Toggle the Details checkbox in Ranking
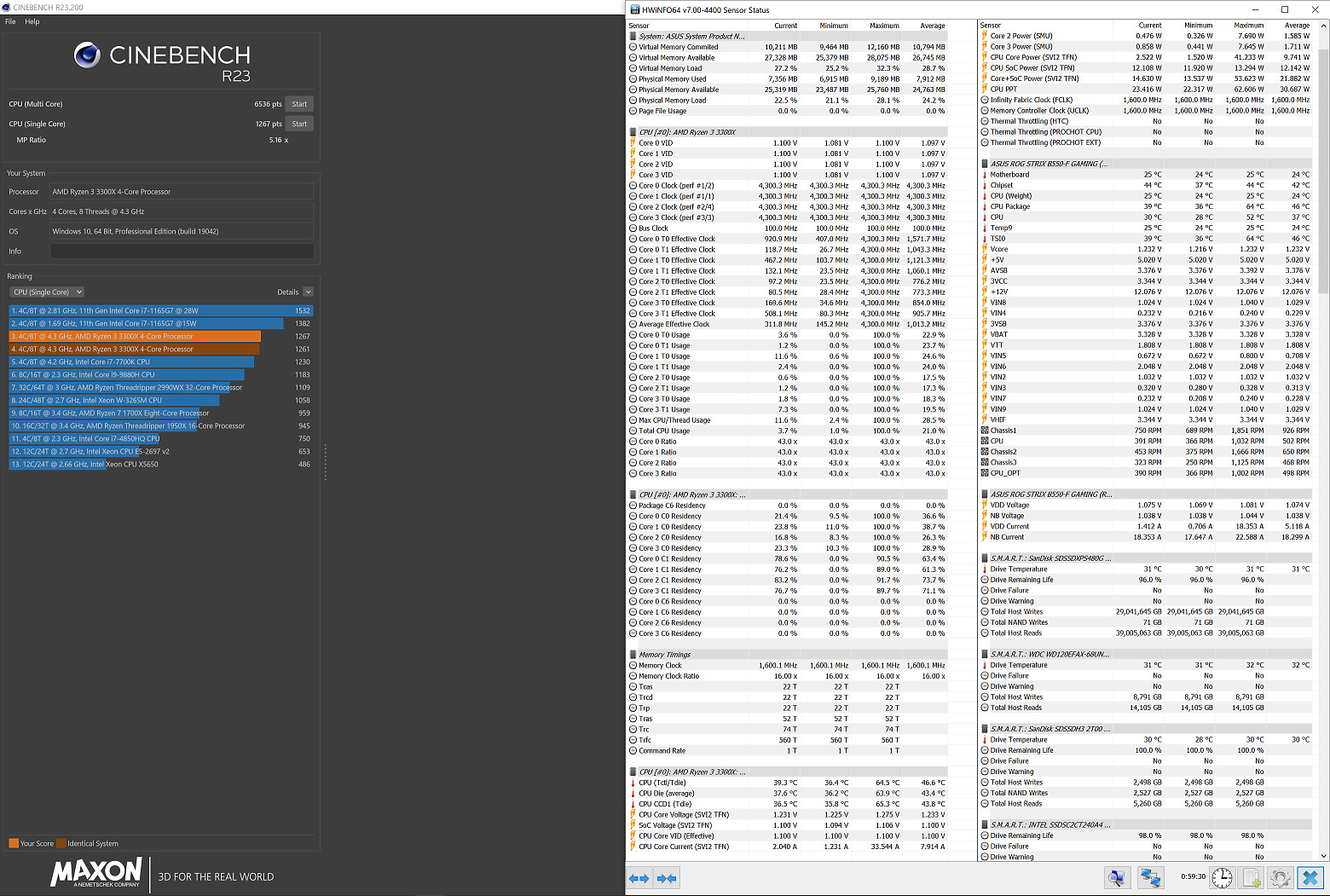 (x=308, y=292)
